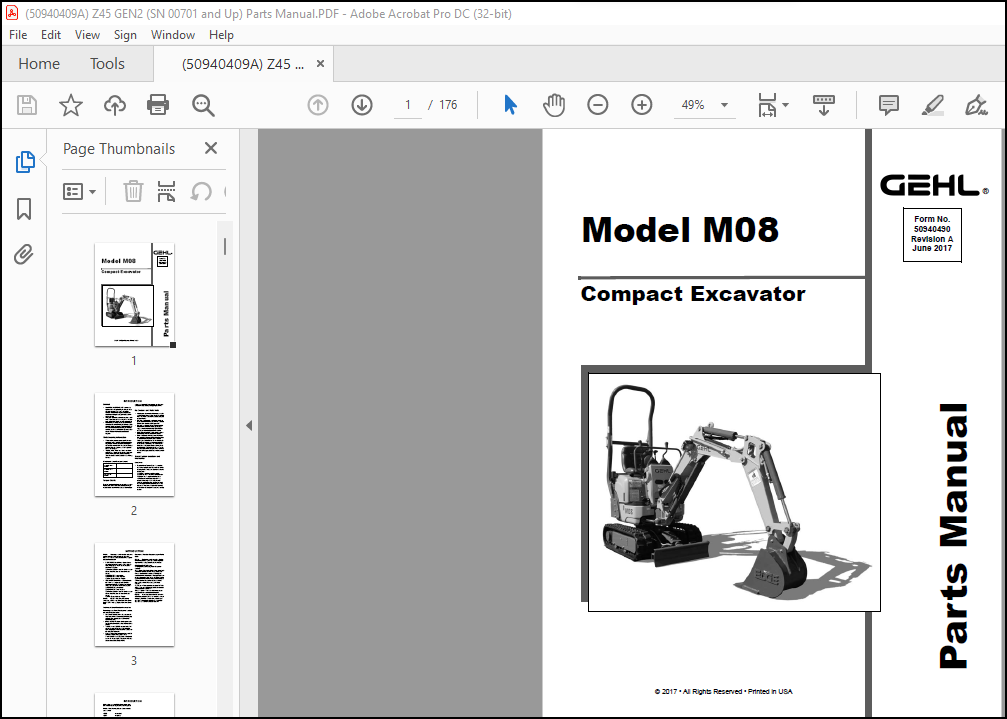Open the File menu
Image resolution: width=1007 pixels, height=719 pixels.
click(18, 35)
